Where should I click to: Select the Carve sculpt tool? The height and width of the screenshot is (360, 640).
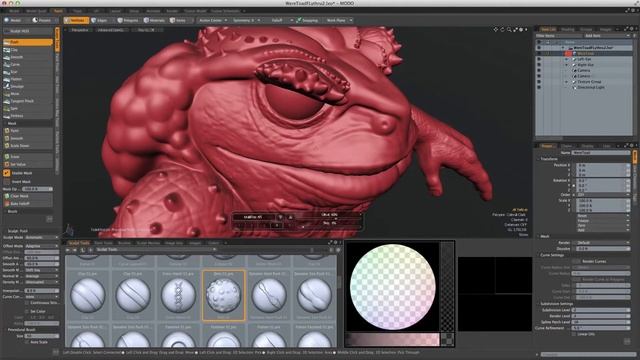coord(28,64)
